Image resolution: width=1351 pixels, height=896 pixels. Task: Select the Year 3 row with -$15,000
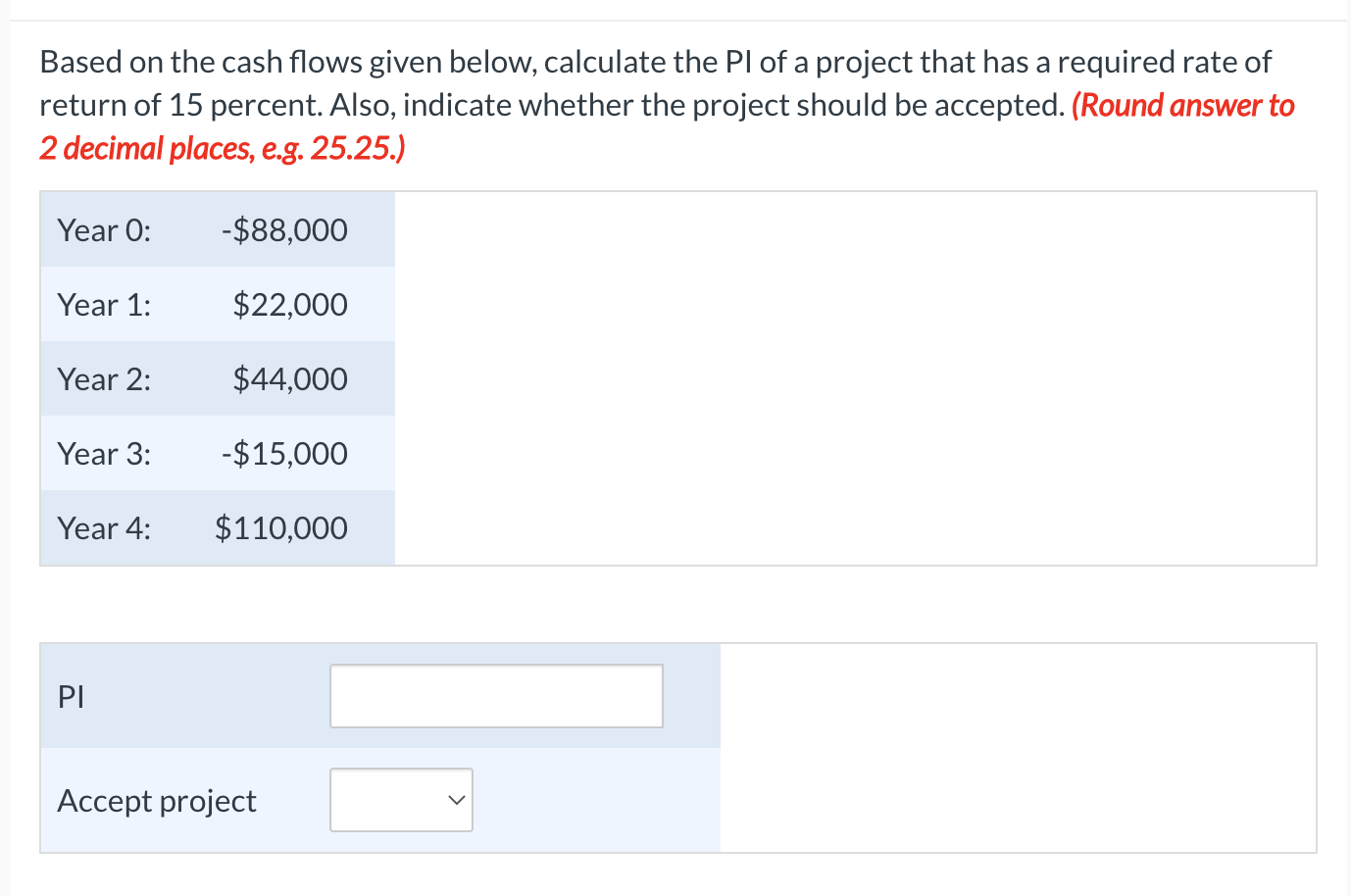click(x=216, y=453)
